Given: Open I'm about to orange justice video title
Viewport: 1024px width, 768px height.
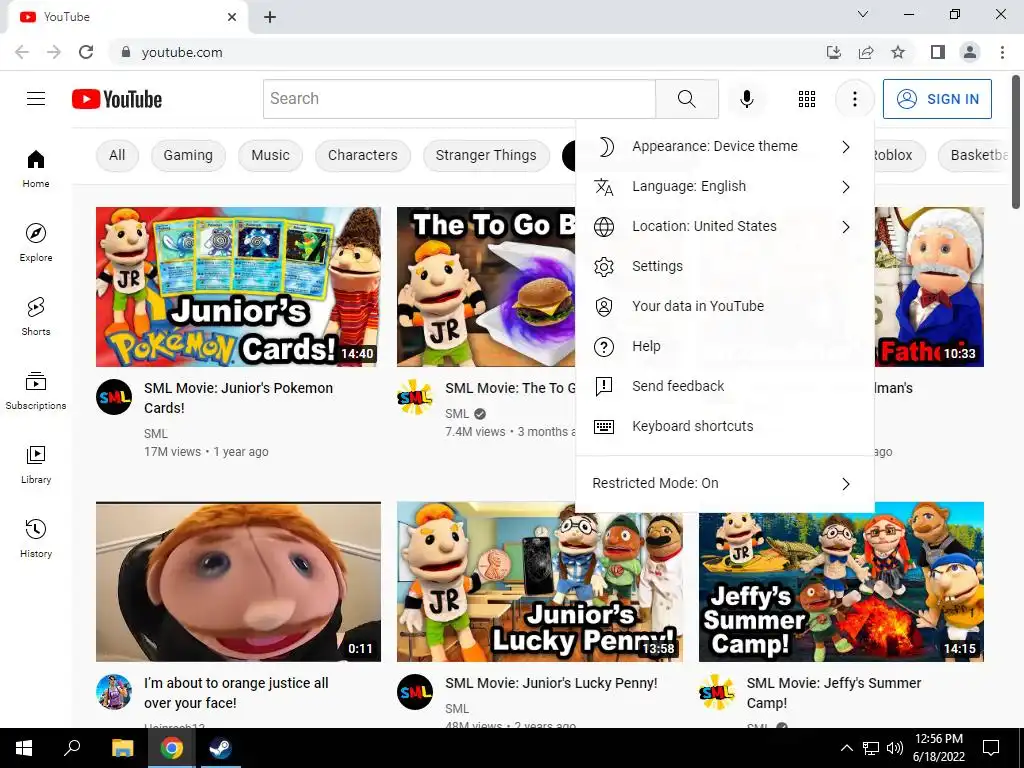Looking at the screenshot, I should [x=236, y=693].
